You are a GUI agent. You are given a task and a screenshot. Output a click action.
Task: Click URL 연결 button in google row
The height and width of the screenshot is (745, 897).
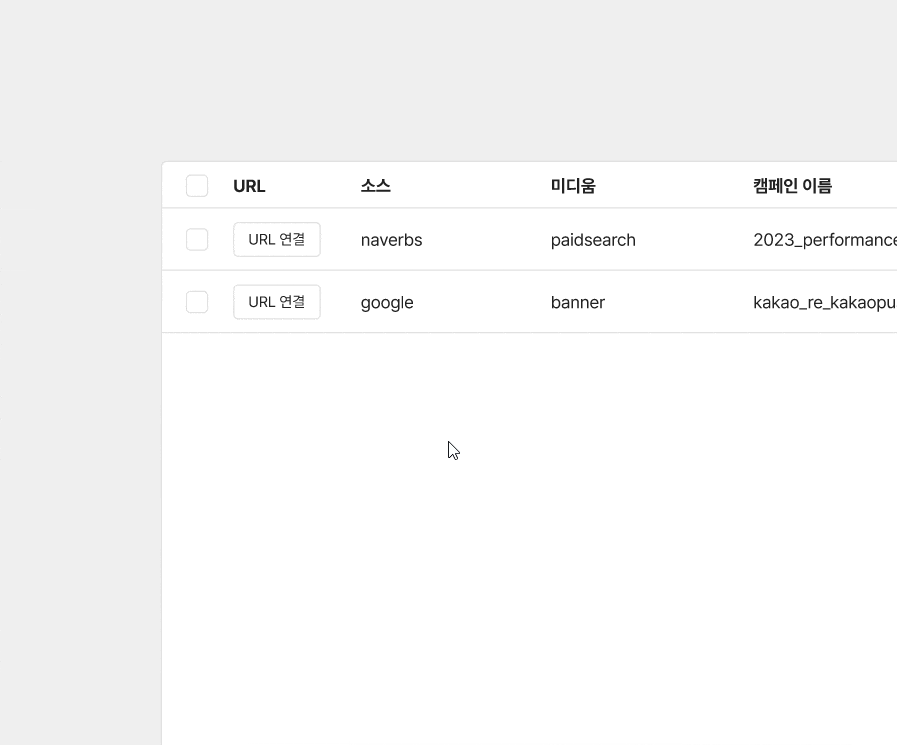(277, 302)
